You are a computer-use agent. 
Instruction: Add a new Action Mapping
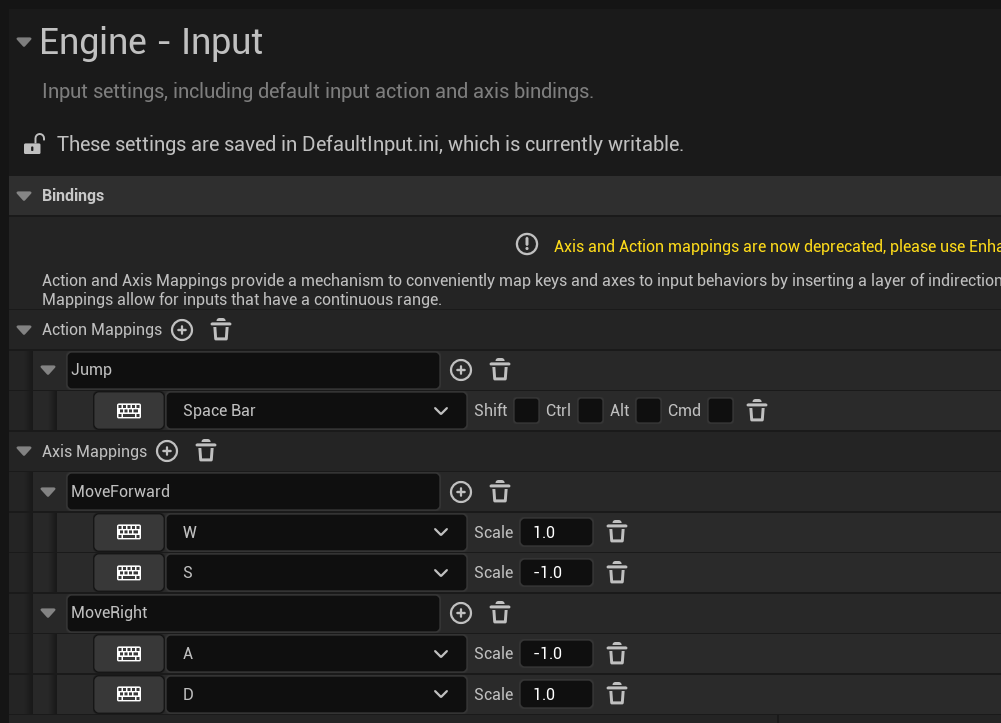[182, 330]
